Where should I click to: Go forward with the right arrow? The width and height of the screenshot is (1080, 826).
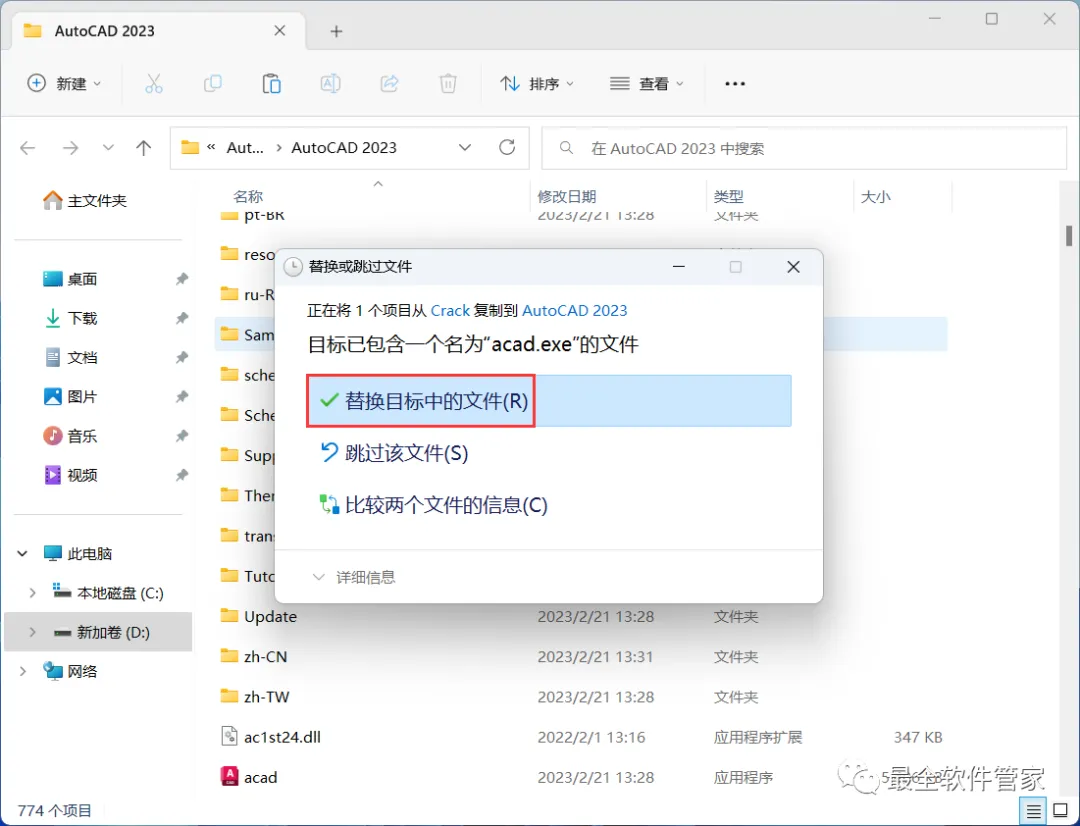[x=70, y=148]
